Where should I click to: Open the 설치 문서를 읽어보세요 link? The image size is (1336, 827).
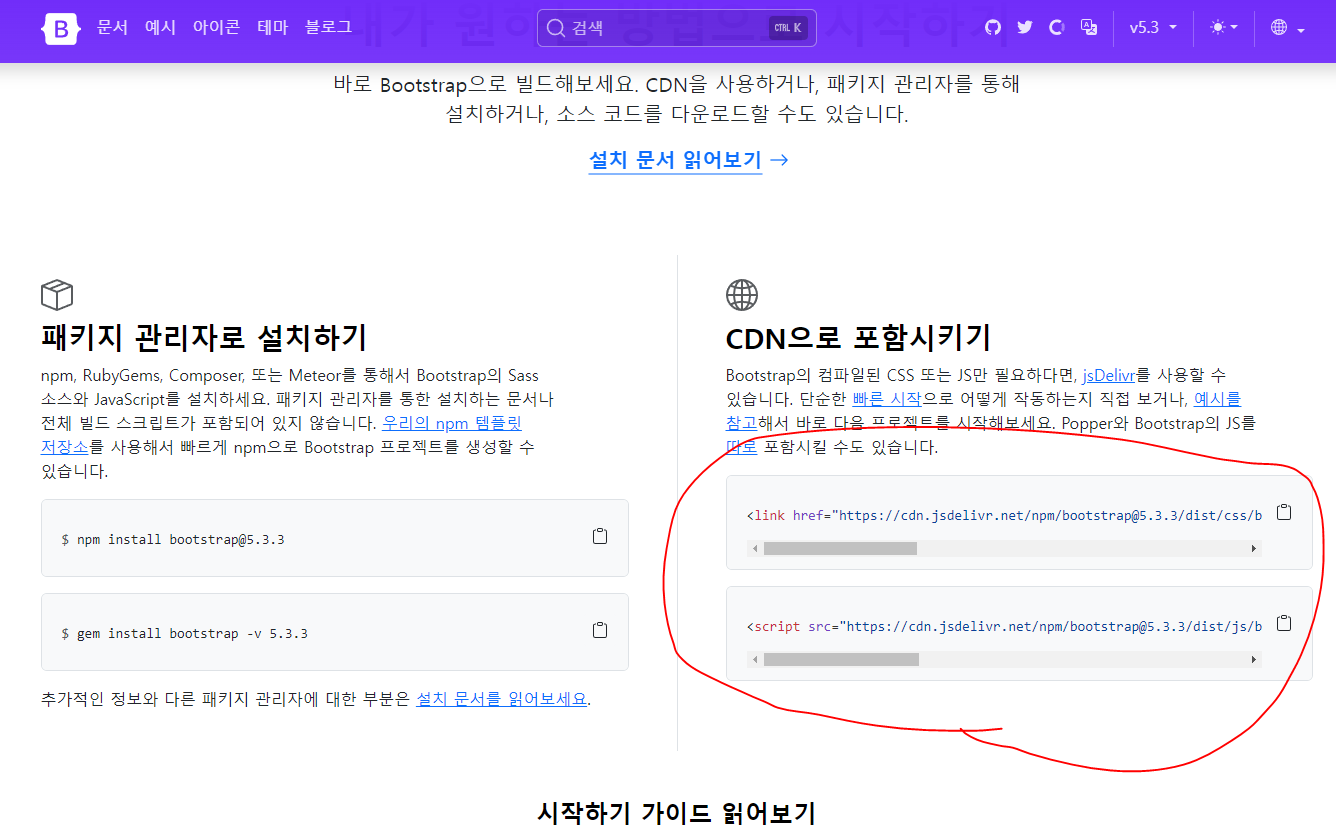(501, 699)
